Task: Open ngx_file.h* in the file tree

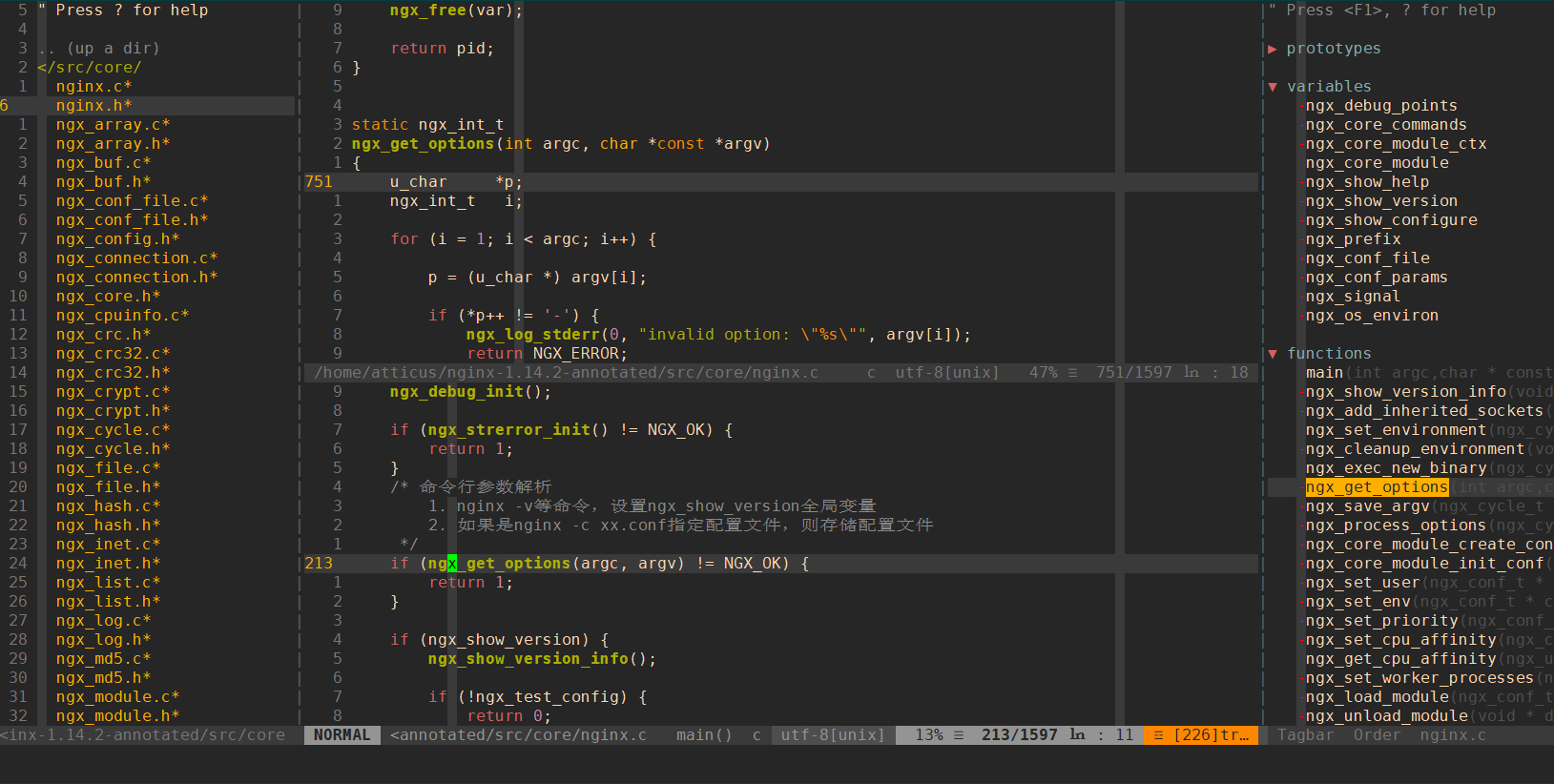Action: (108, 487)
